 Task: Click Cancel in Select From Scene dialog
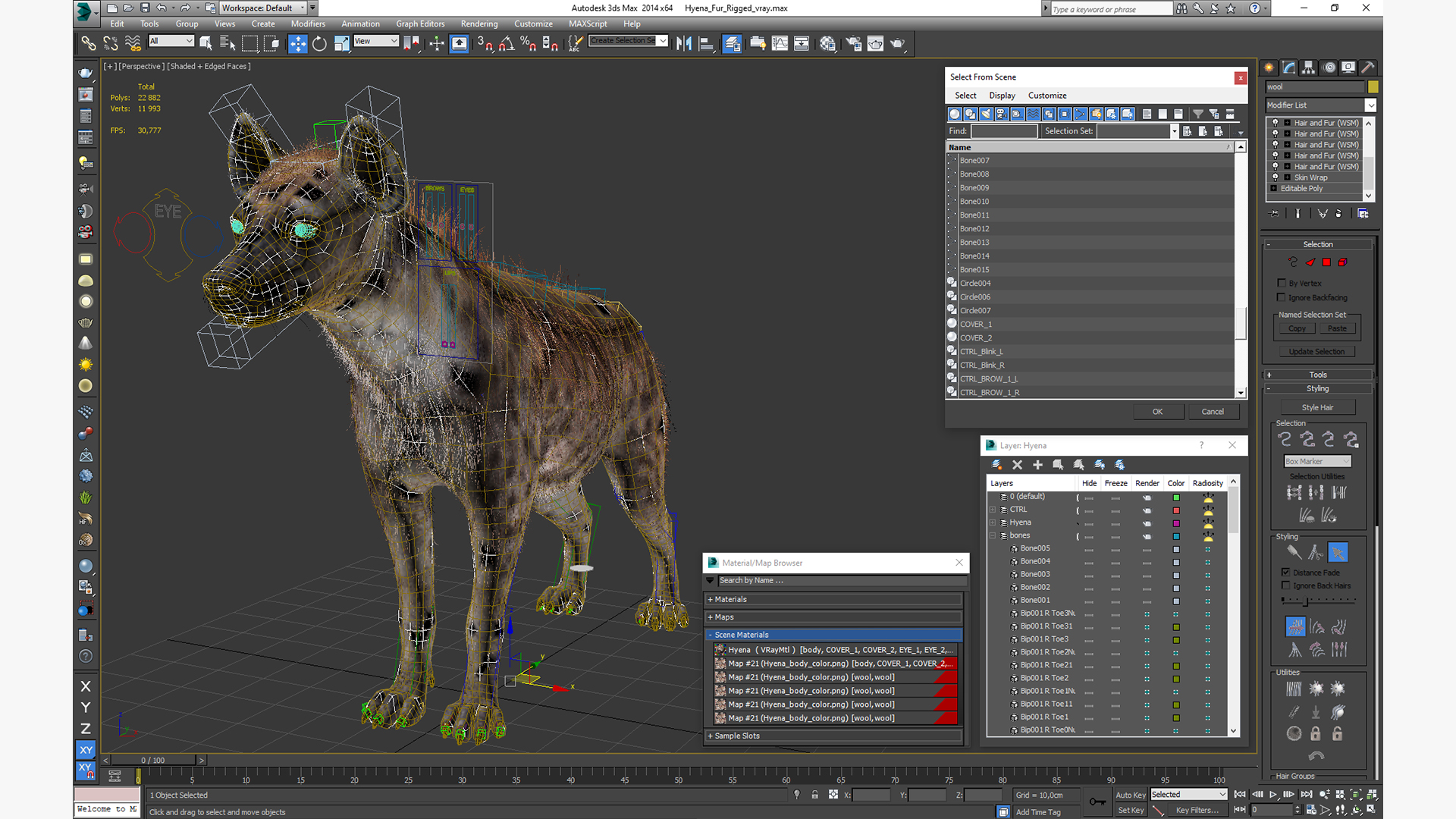(1213, 412)
